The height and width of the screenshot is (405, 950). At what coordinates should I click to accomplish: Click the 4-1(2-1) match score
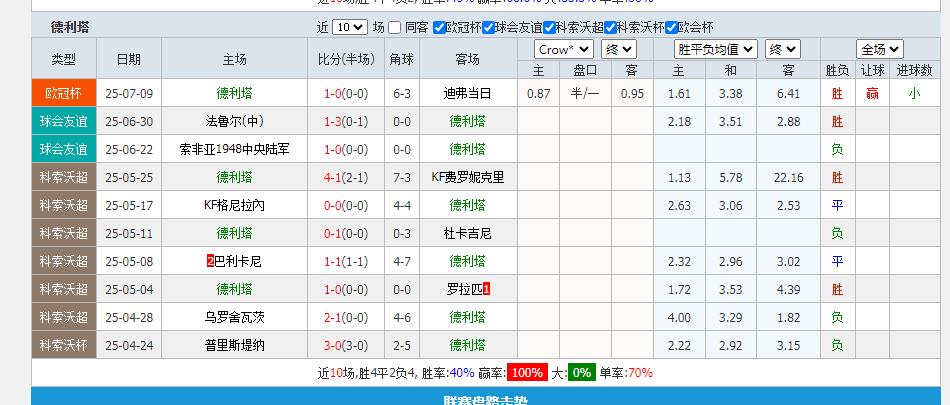point(344,177)
